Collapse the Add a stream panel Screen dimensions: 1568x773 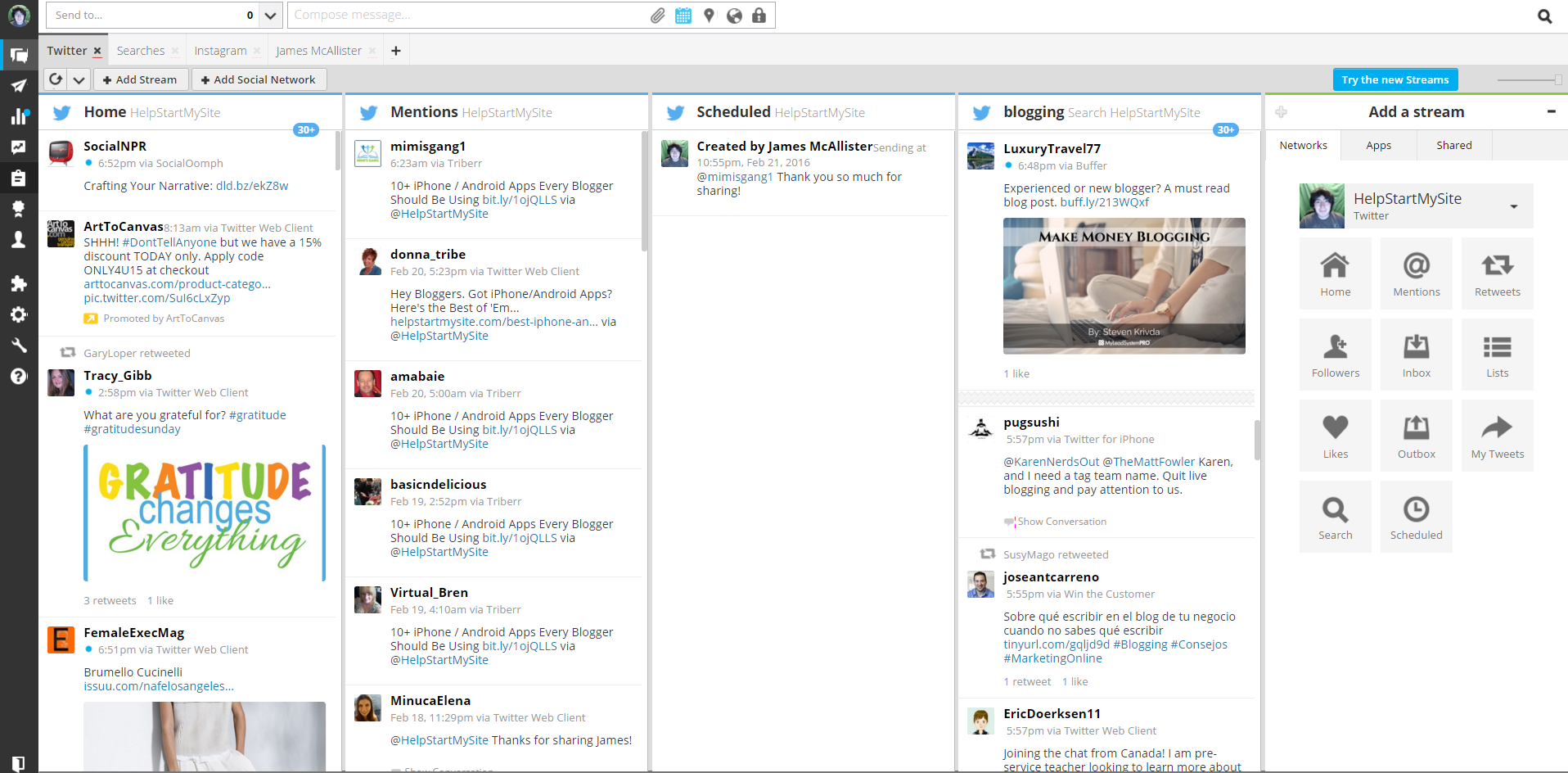click(x=1551, y=111)
